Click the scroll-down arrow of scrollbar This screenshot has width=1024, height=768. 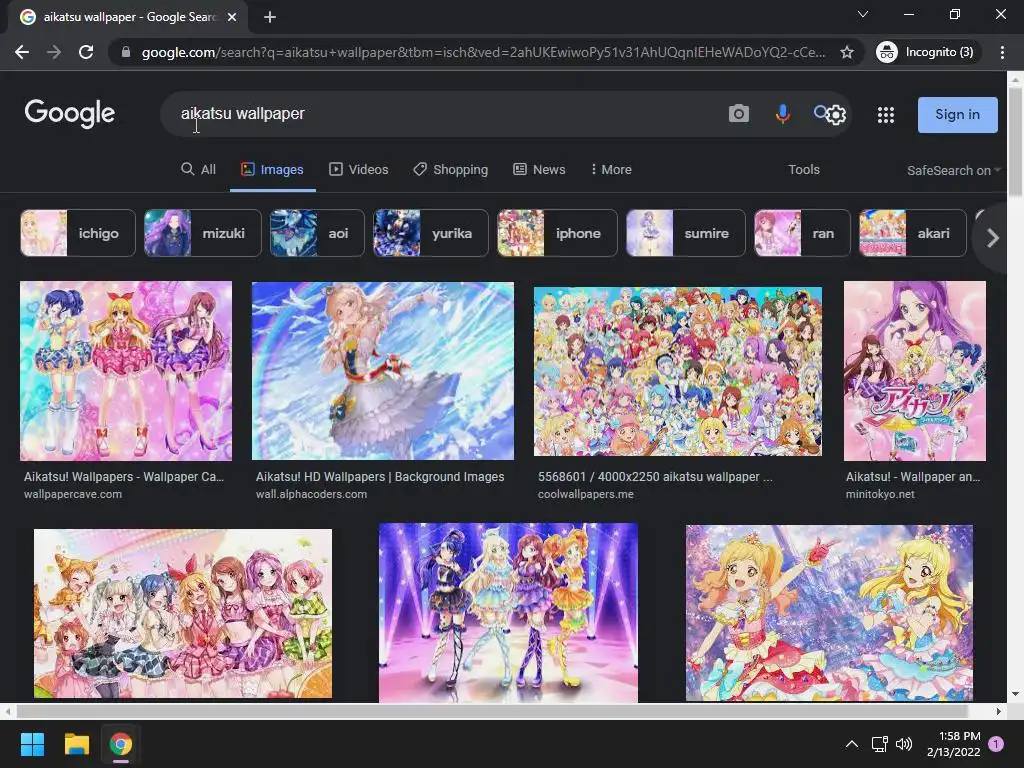1015,694
